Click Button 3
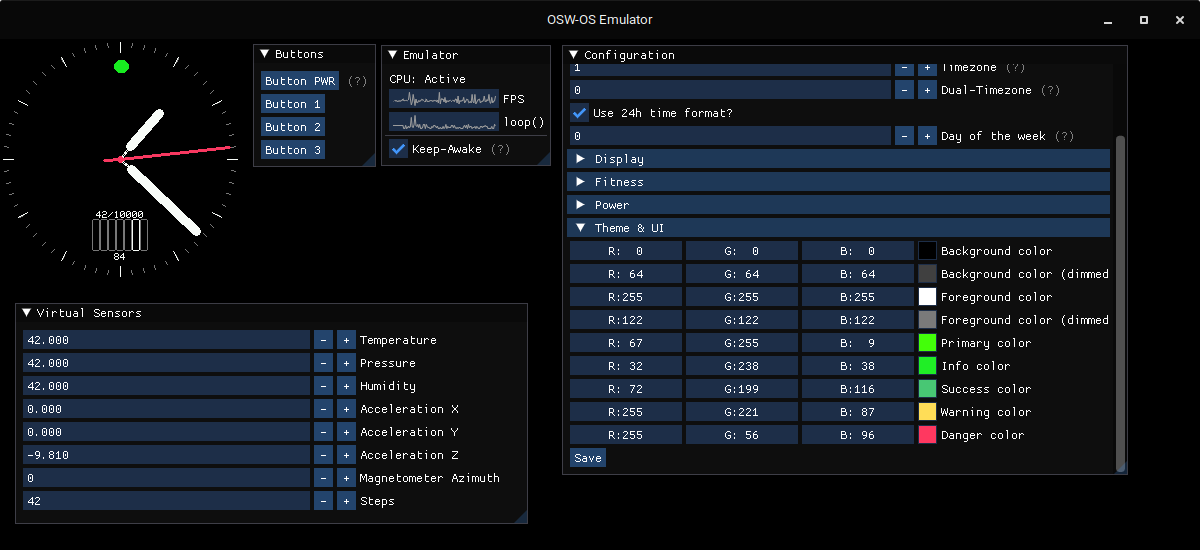The height and width of the screenshot is (550, 1200). (293, 150)
